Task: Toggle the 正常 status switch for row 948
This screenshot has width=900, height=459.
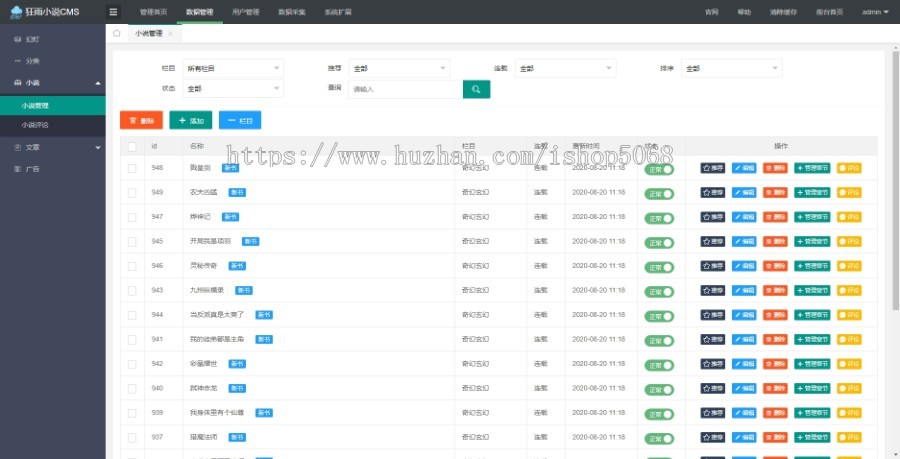Action: tap(659, 168)
